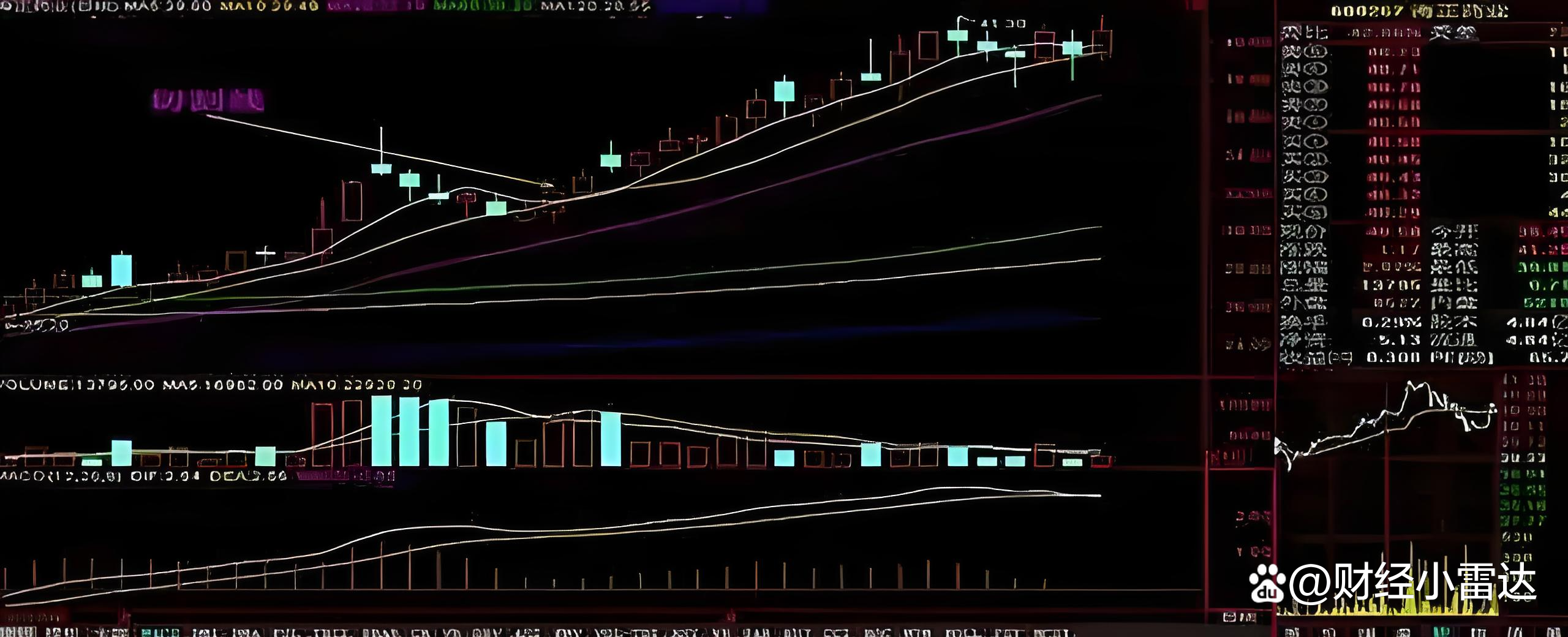The width and height of the screenshot is (1568, 637).
Task: Select the first tab in bottom bar
Action: [x=18, y=631]
